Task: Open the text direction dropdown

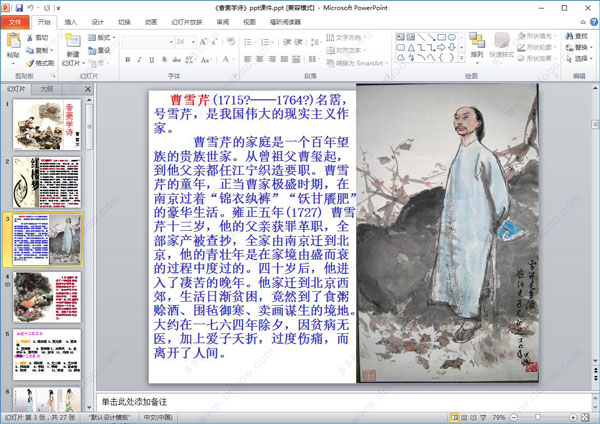Action: (x=346, y=37)
